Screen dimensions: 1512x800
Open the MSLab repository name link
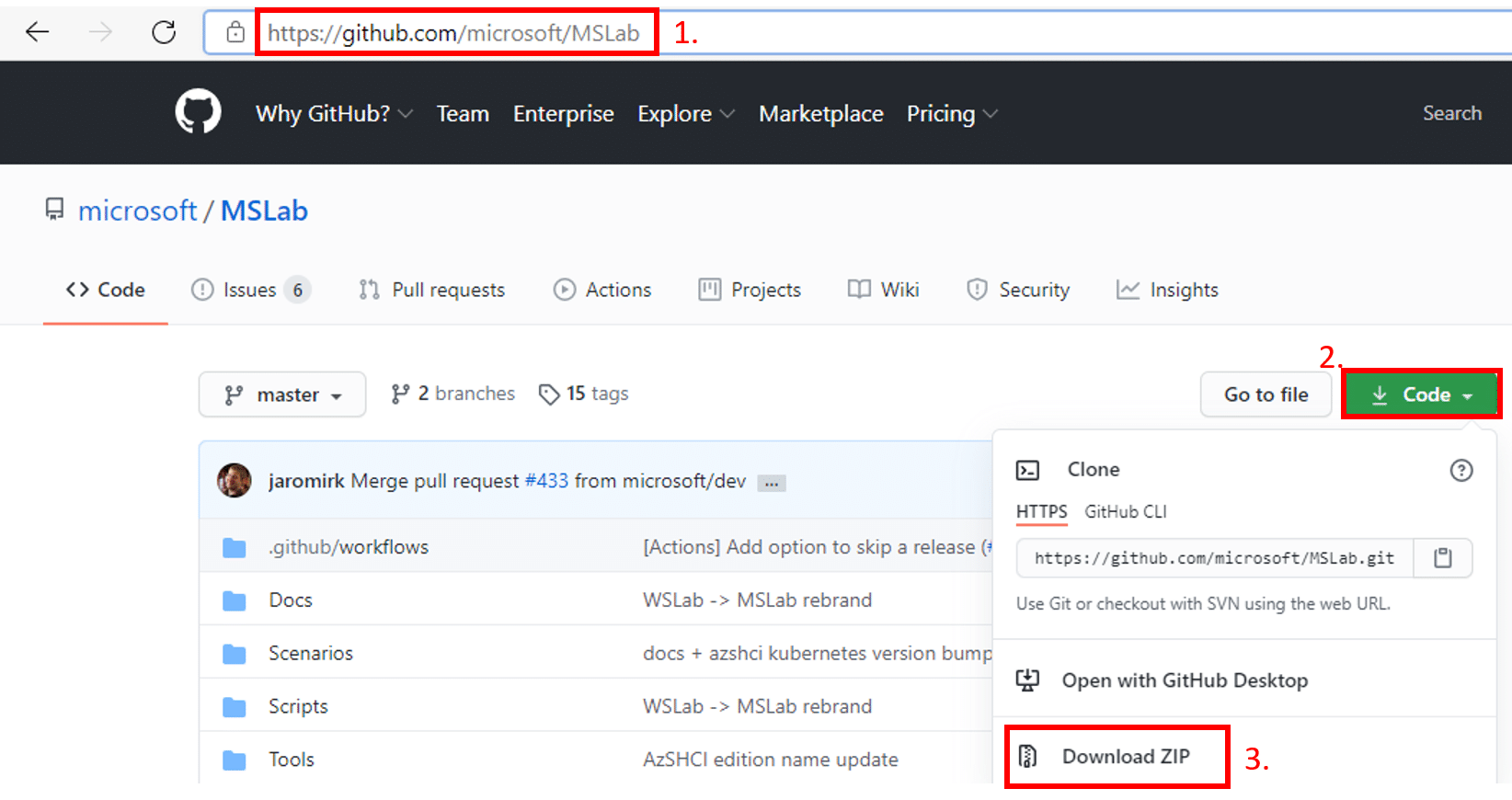point(264,211)
